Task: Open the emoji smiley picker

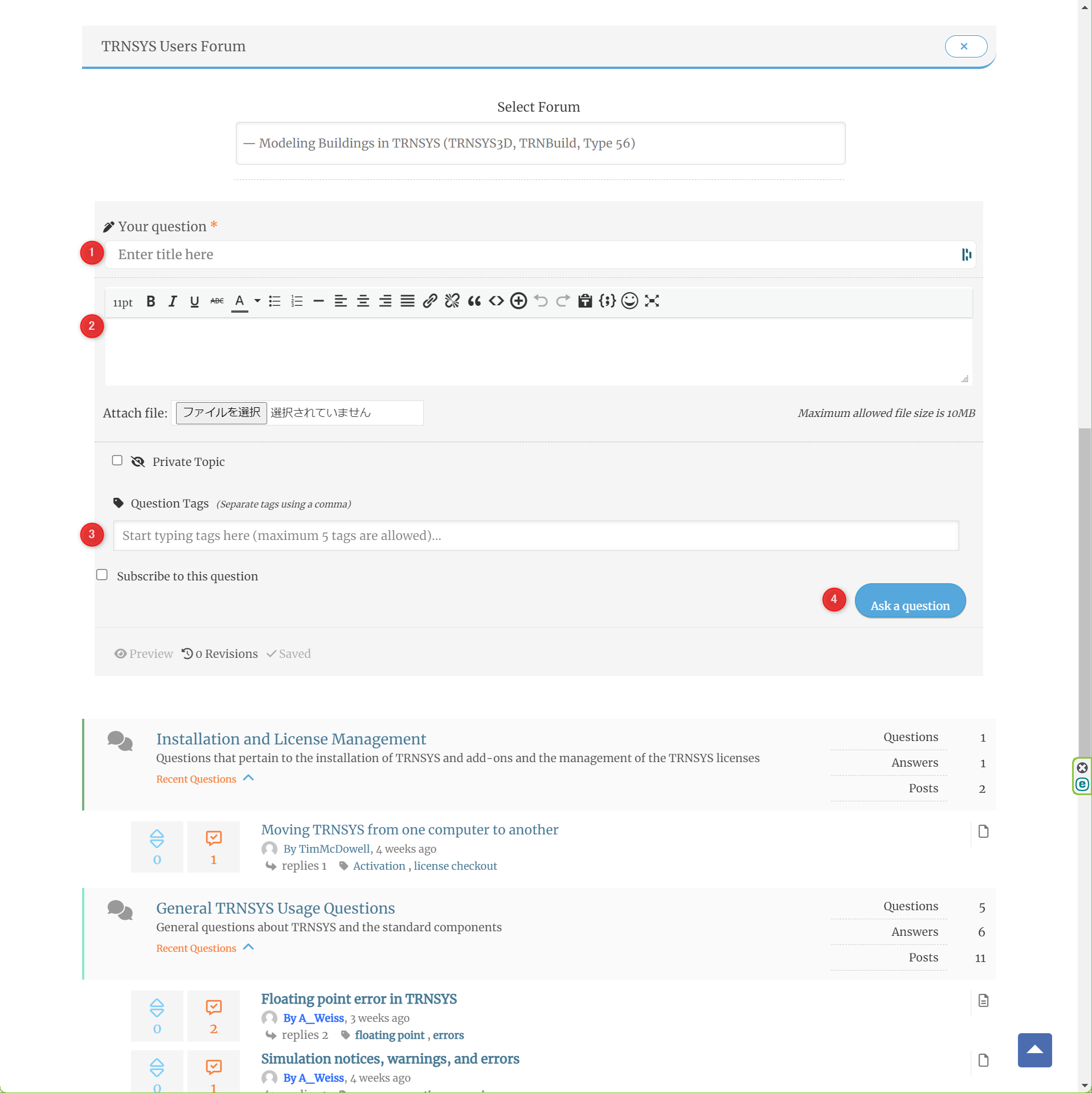Action: 629,301
